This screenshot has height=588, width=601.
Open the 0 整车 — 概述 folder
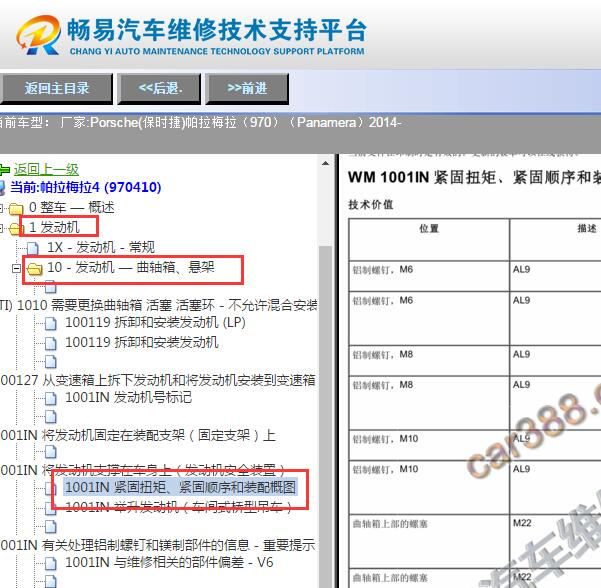coord(72,207)
